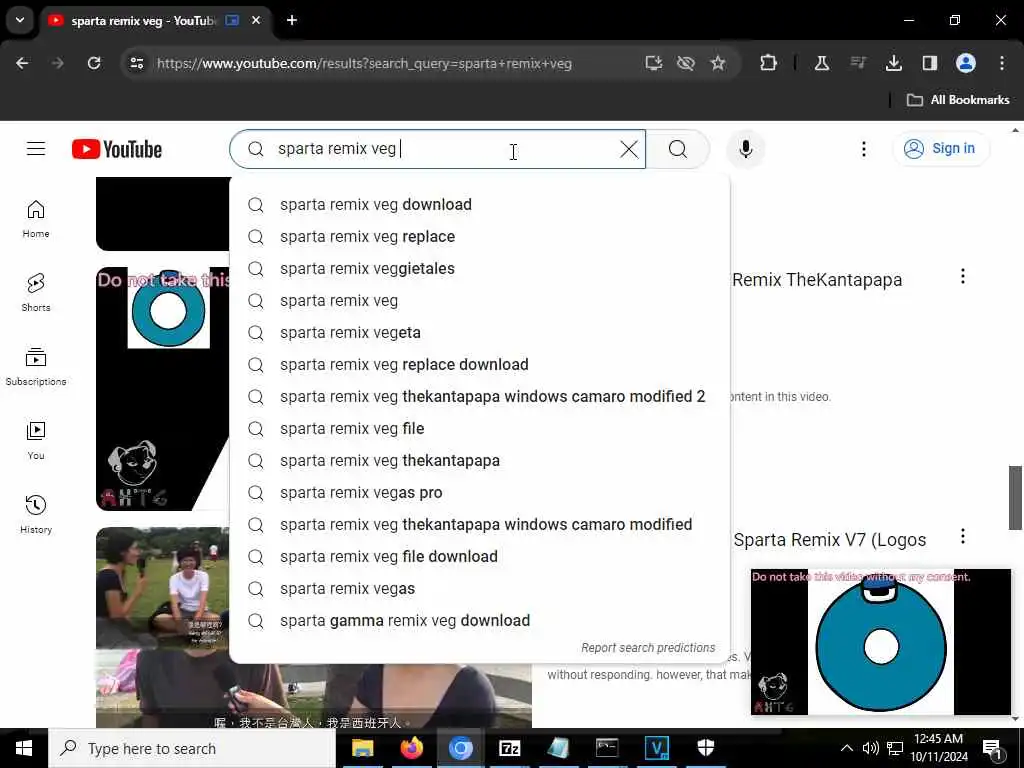Click the Sign in button
Image resolution: width=1024 pixels, height=768 pixels.
(940, 148)
